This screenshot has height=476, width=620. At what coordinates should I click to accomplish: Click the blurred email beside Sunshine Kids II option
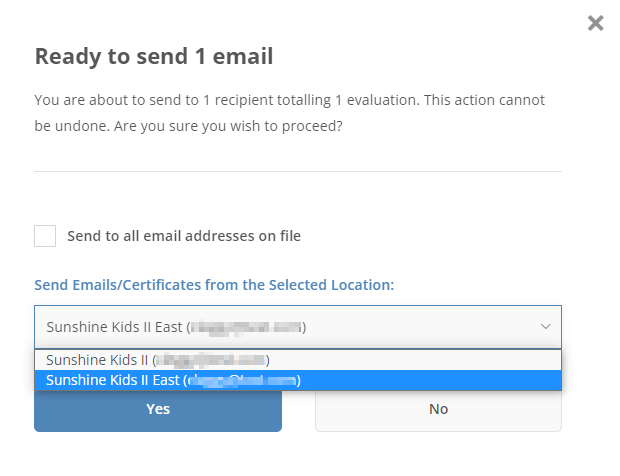click(211, 360)
